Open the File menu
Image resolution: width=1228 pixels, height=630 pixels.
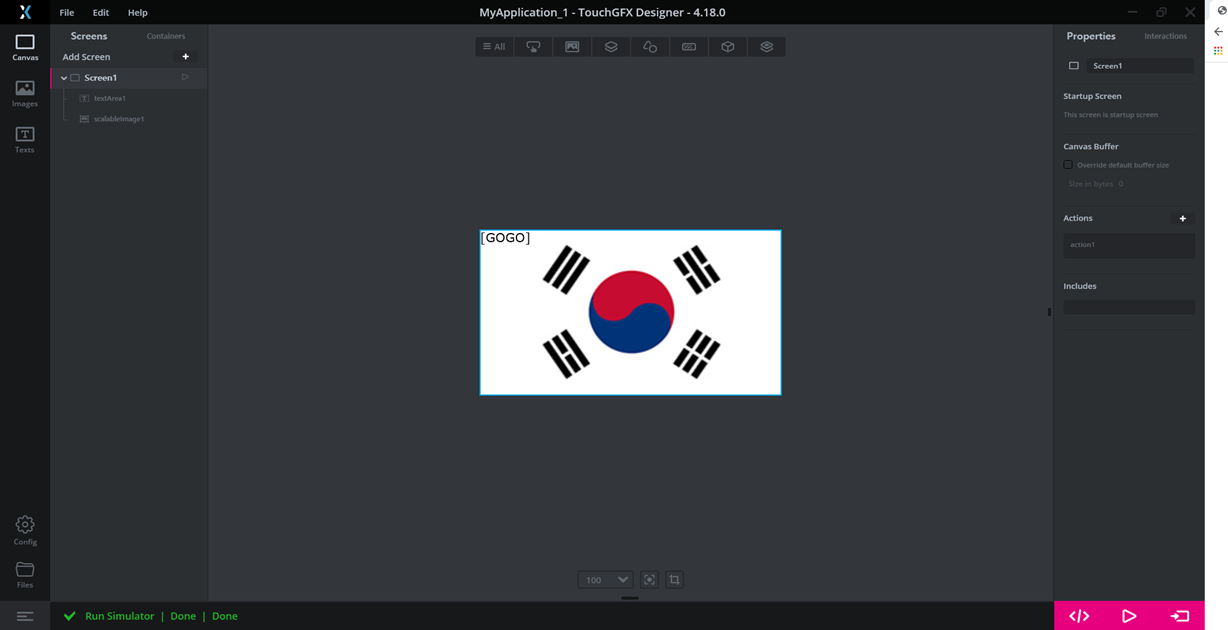[x=67, y=13]
